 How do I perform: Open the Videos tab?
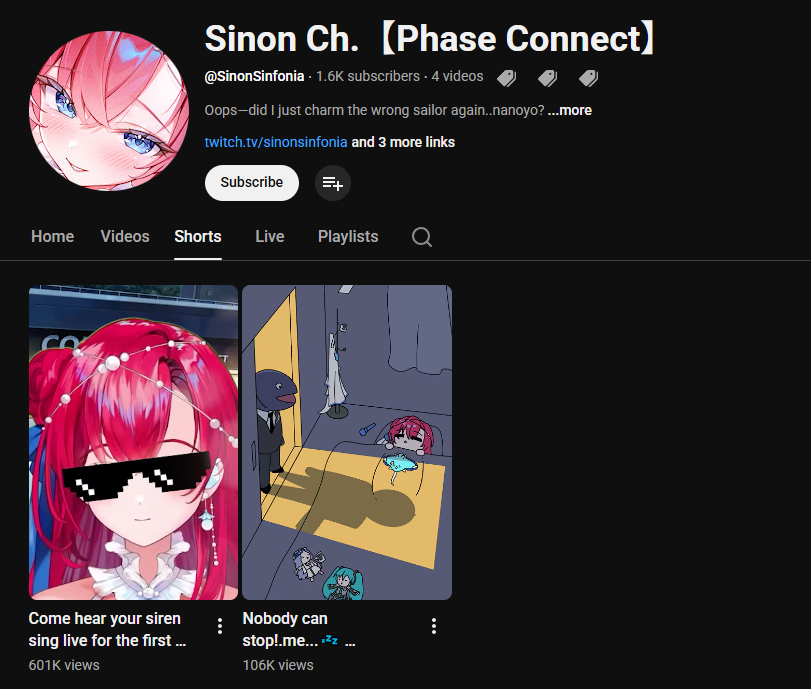pos(125,236)
